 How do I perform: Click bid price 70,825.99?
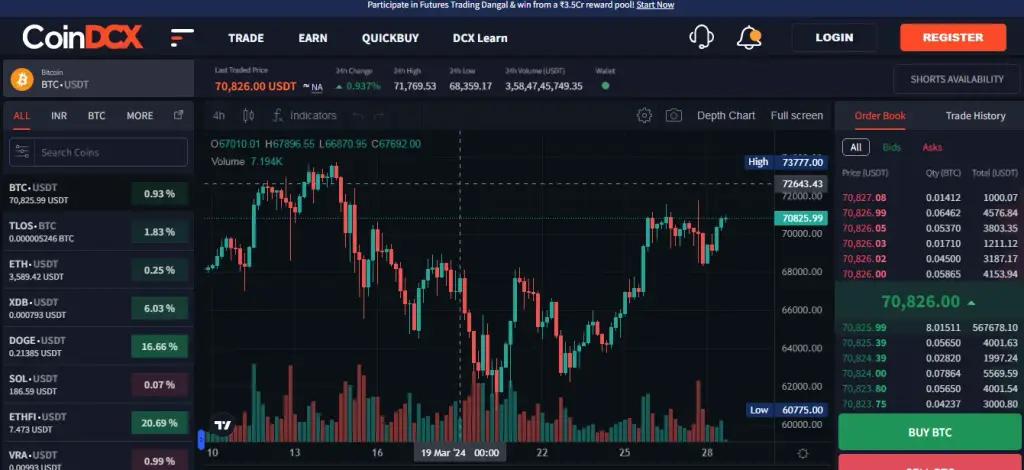[864, 328]
